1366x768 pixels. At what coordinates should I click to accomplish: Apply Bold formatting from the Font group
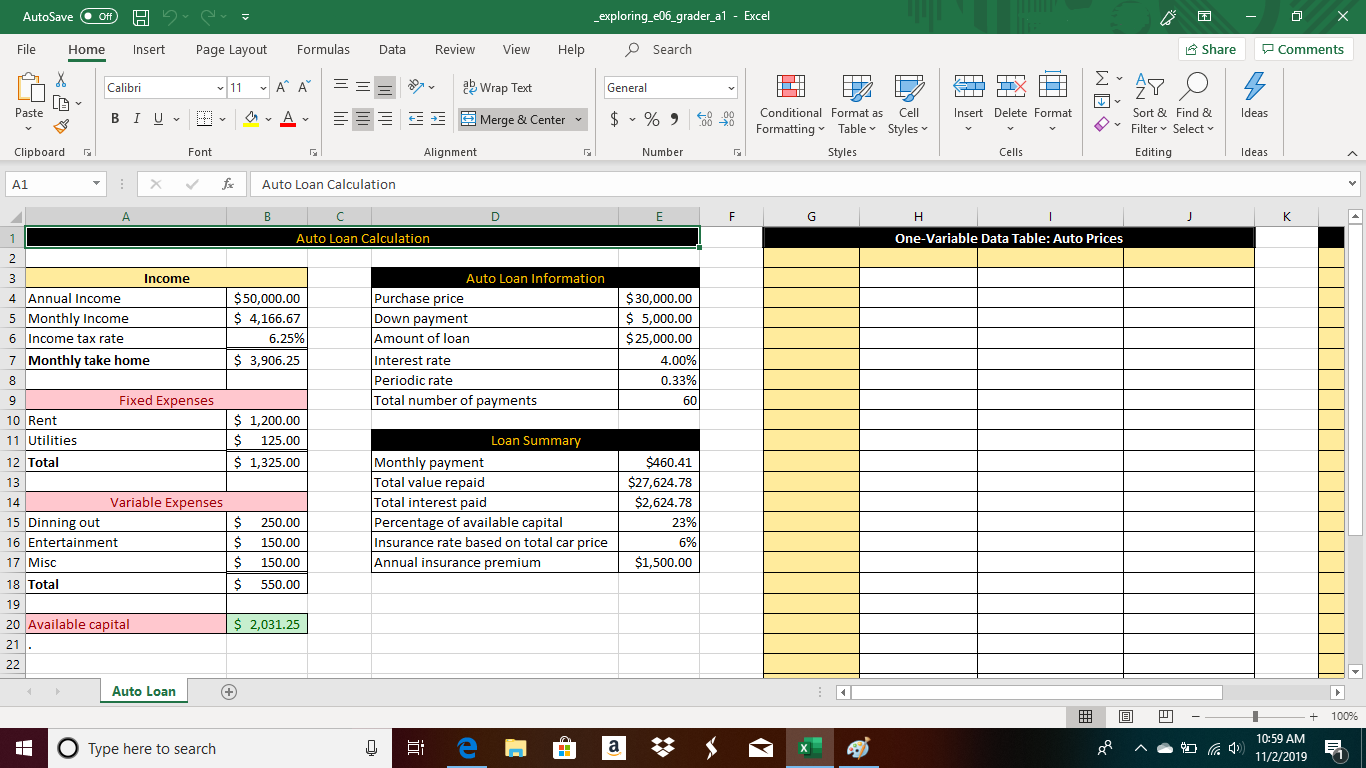pos(114,118)
